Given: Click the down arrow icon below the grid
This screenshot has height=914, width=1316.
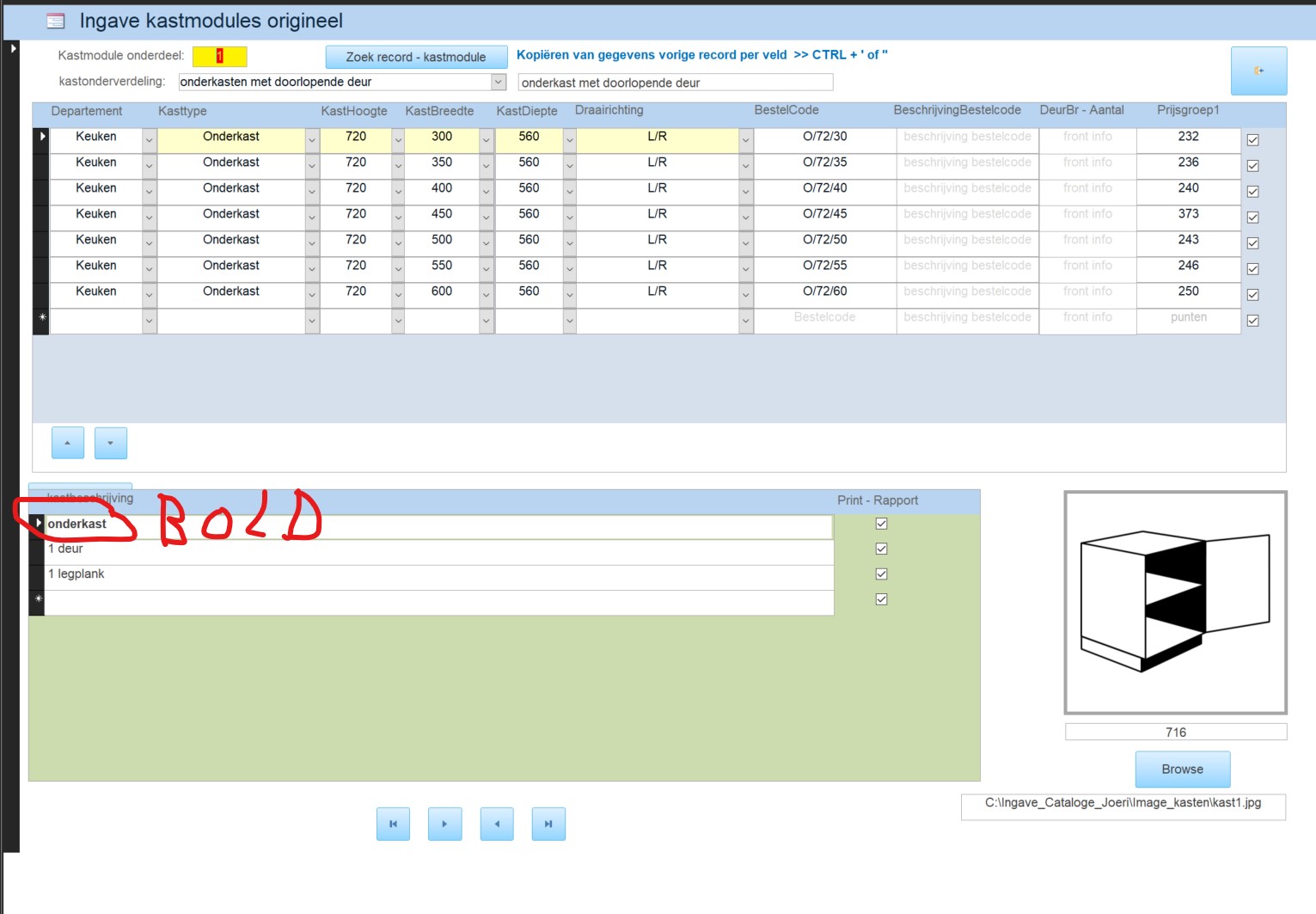Looking at the screenshot, I should click(110, 443).
